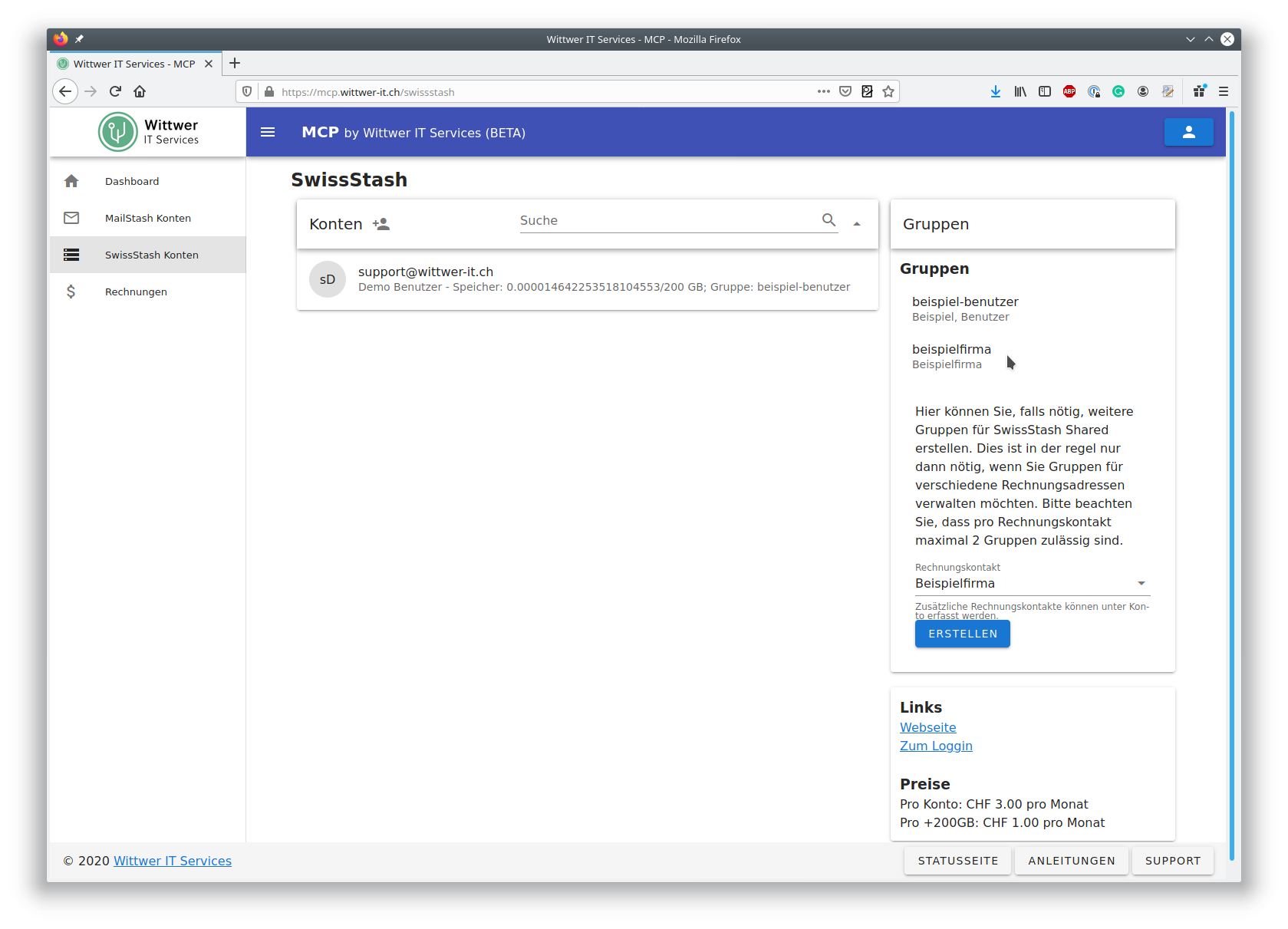
Task: Collapse the Konten panel with the arrow
Action: click(857, 224)
